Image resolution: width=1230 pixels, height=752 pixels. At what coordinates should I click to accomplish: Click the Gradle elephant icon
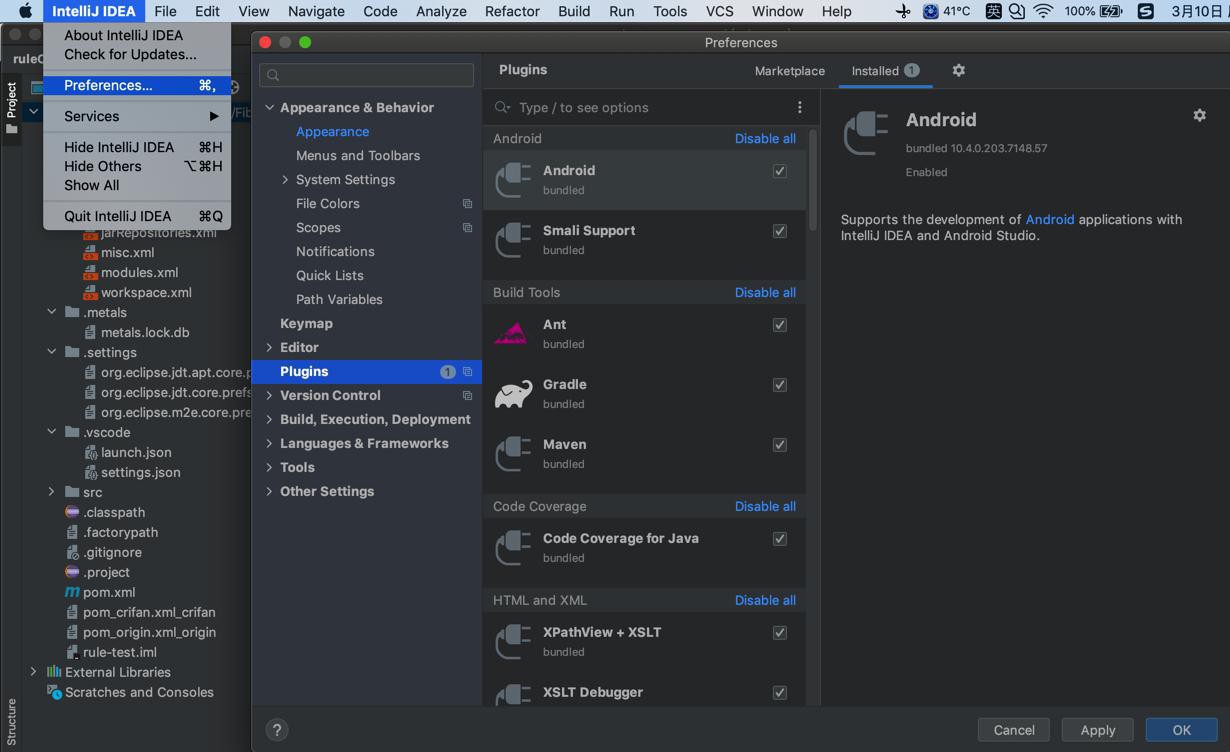point(513,394)
